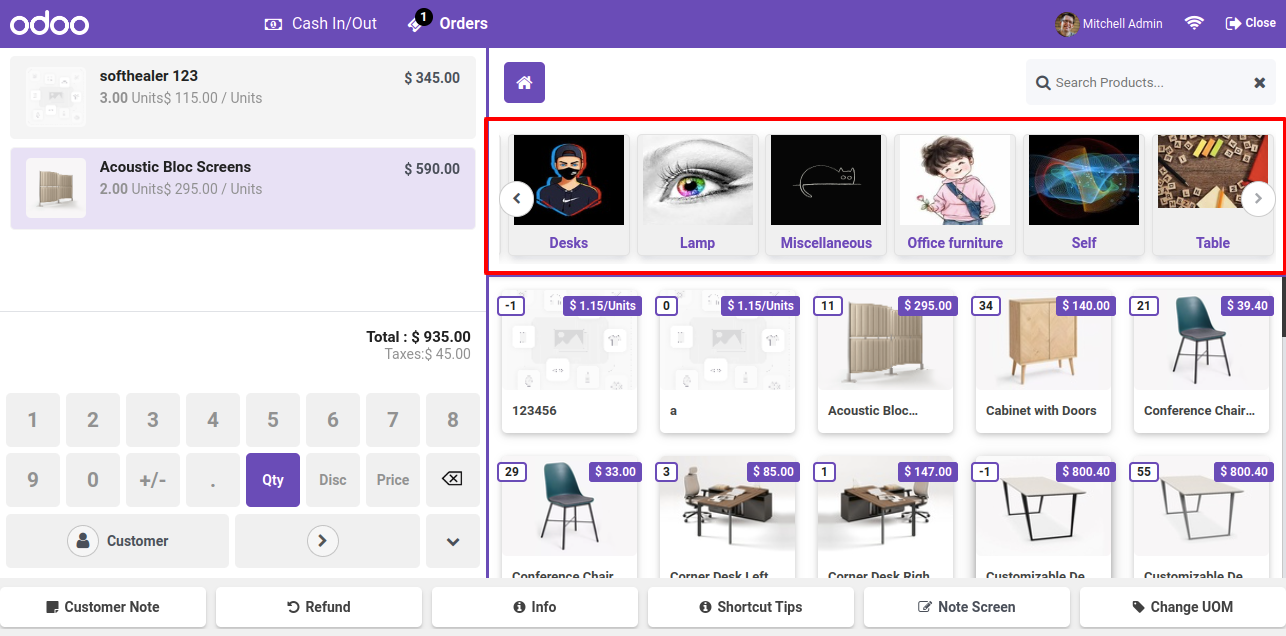Add Customizable Desk with stock 55
This screenshot has height=636, width=1286.
(1201, 518)
